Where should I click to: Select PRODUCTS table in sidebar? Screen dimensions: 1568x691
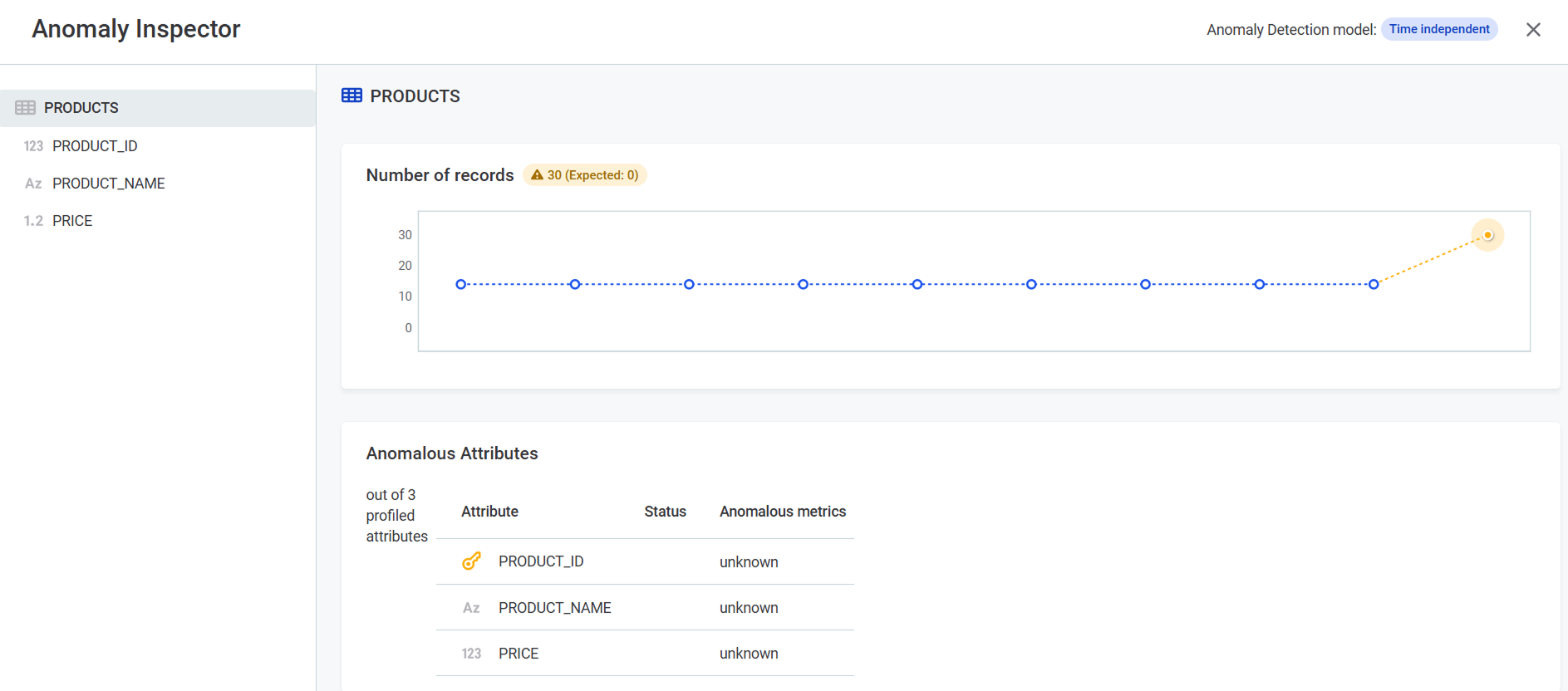[81, 108]
